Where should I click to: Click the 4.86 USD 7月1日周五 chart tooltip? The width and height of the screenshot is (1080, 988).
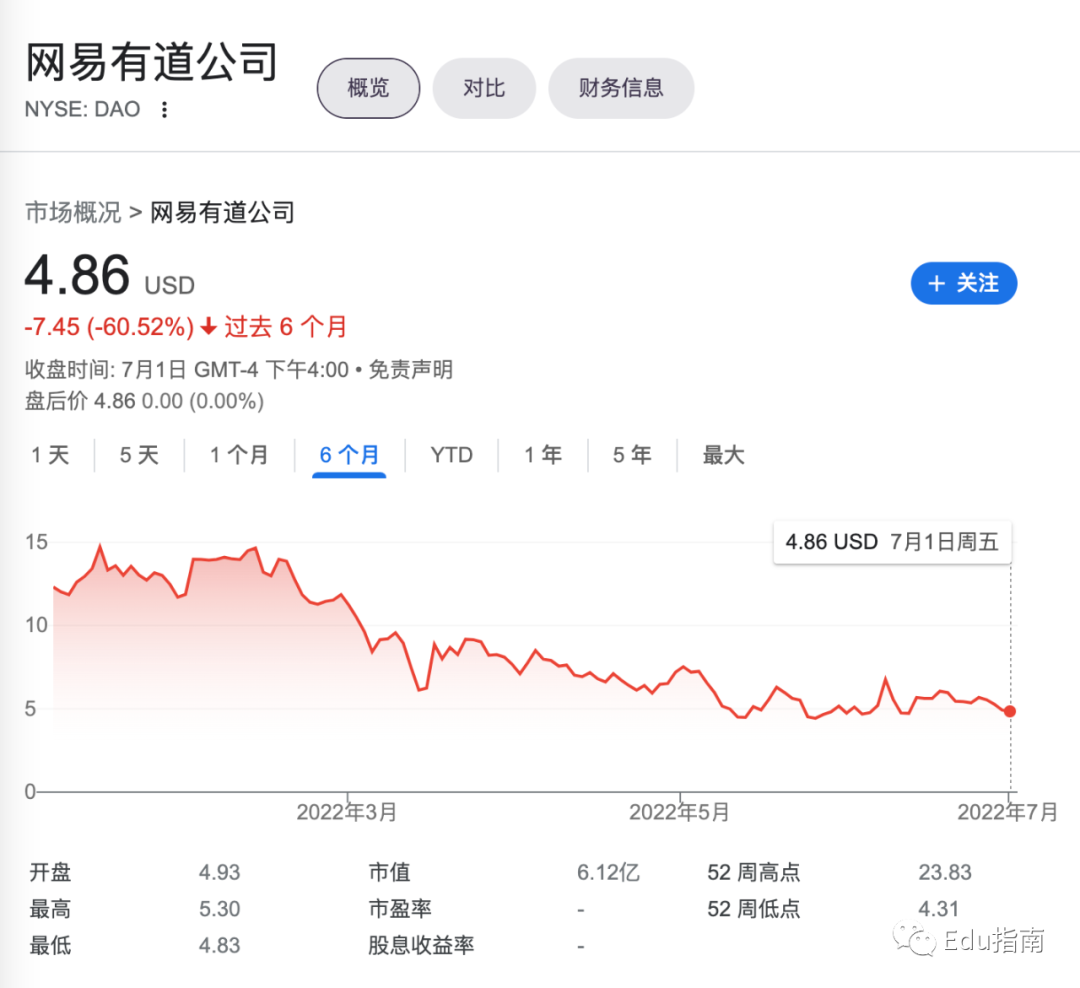pyautogui.click(x=893, y=542)
